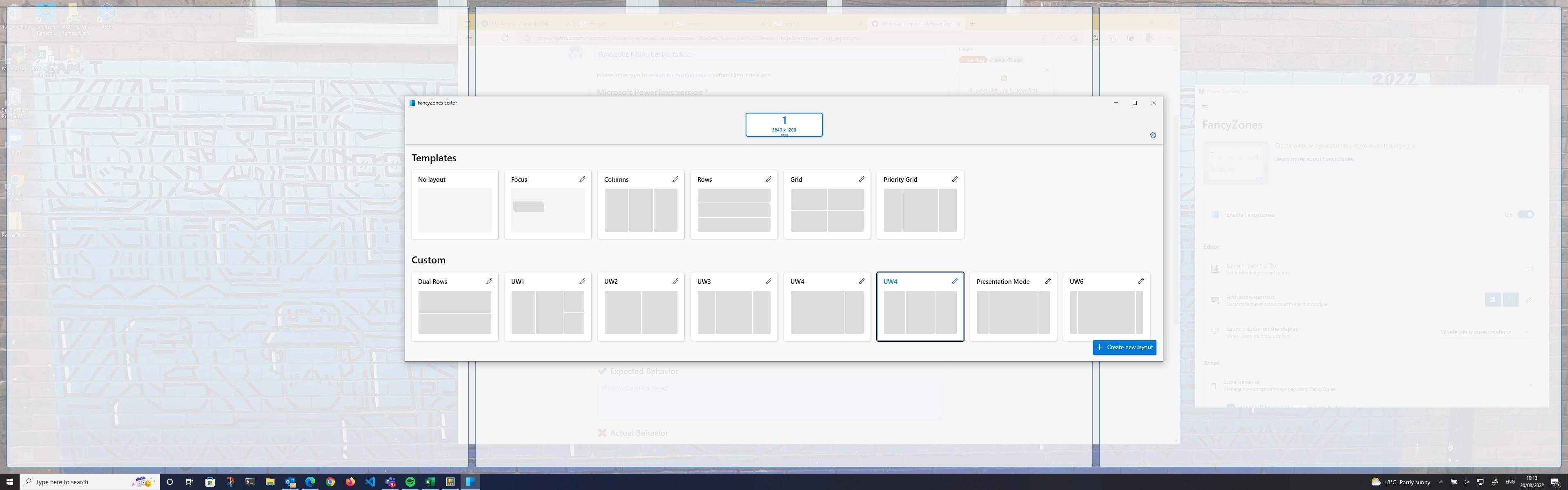The height and width of the screenshot is (490, 1568).
Task: Edit the Presentation Mode layout
Action: tap(1048, 281)
